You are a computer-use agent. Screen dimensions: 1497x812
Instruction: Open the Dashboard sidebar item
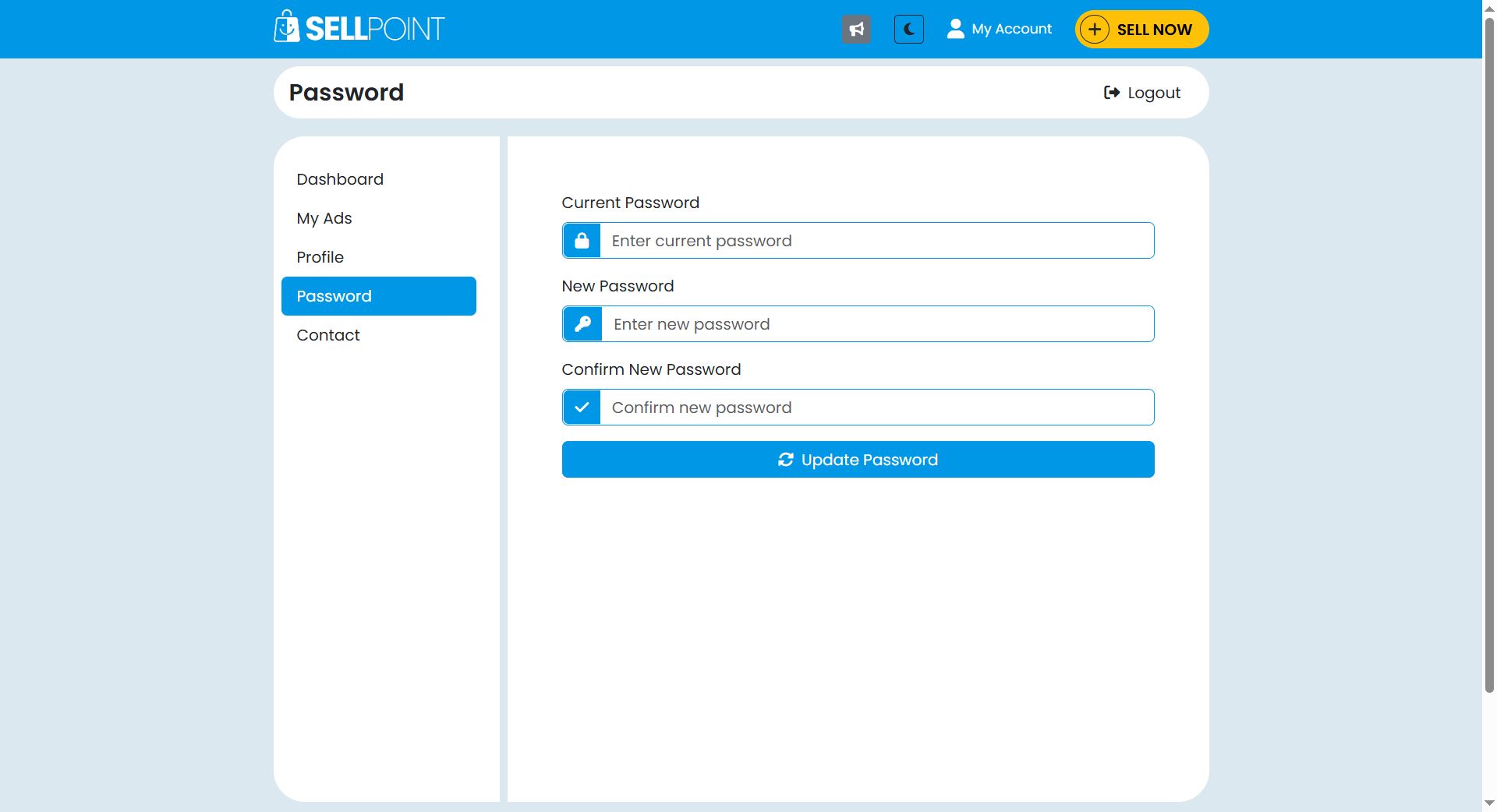[x=340, y=179]
